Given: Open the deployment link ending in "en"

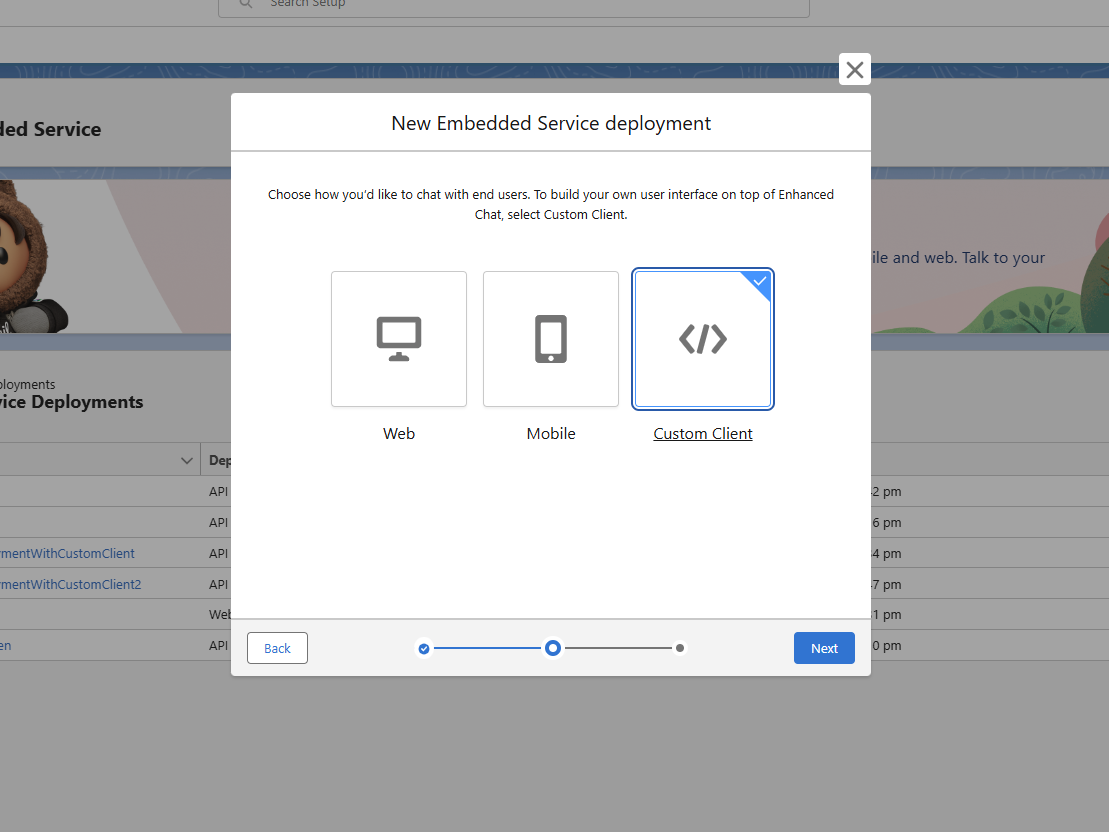Looking at the screenshot, I should [x=6, y=645].
